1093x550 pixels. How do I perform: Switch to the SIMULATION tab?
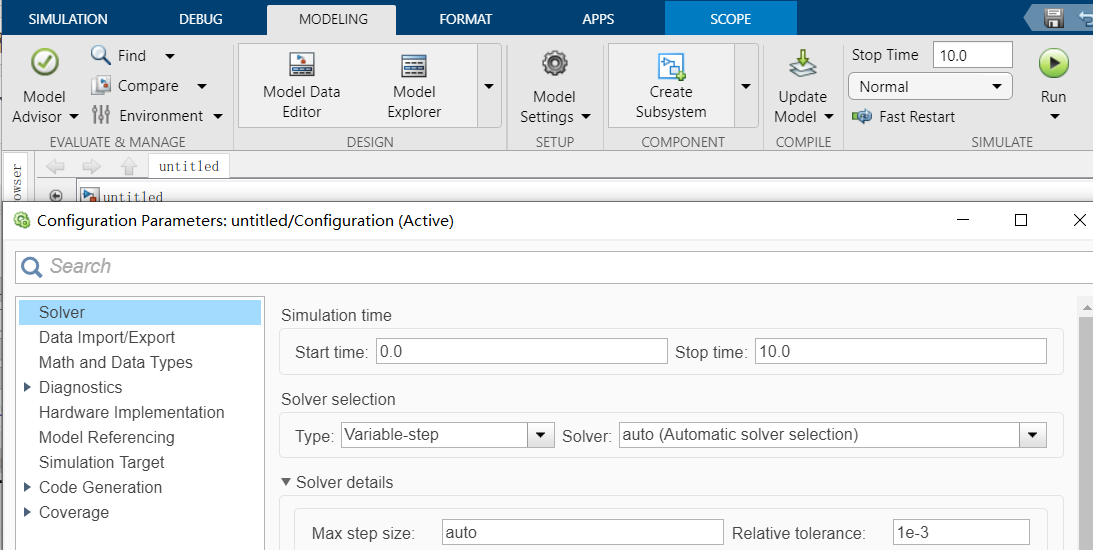coord(68,19)
